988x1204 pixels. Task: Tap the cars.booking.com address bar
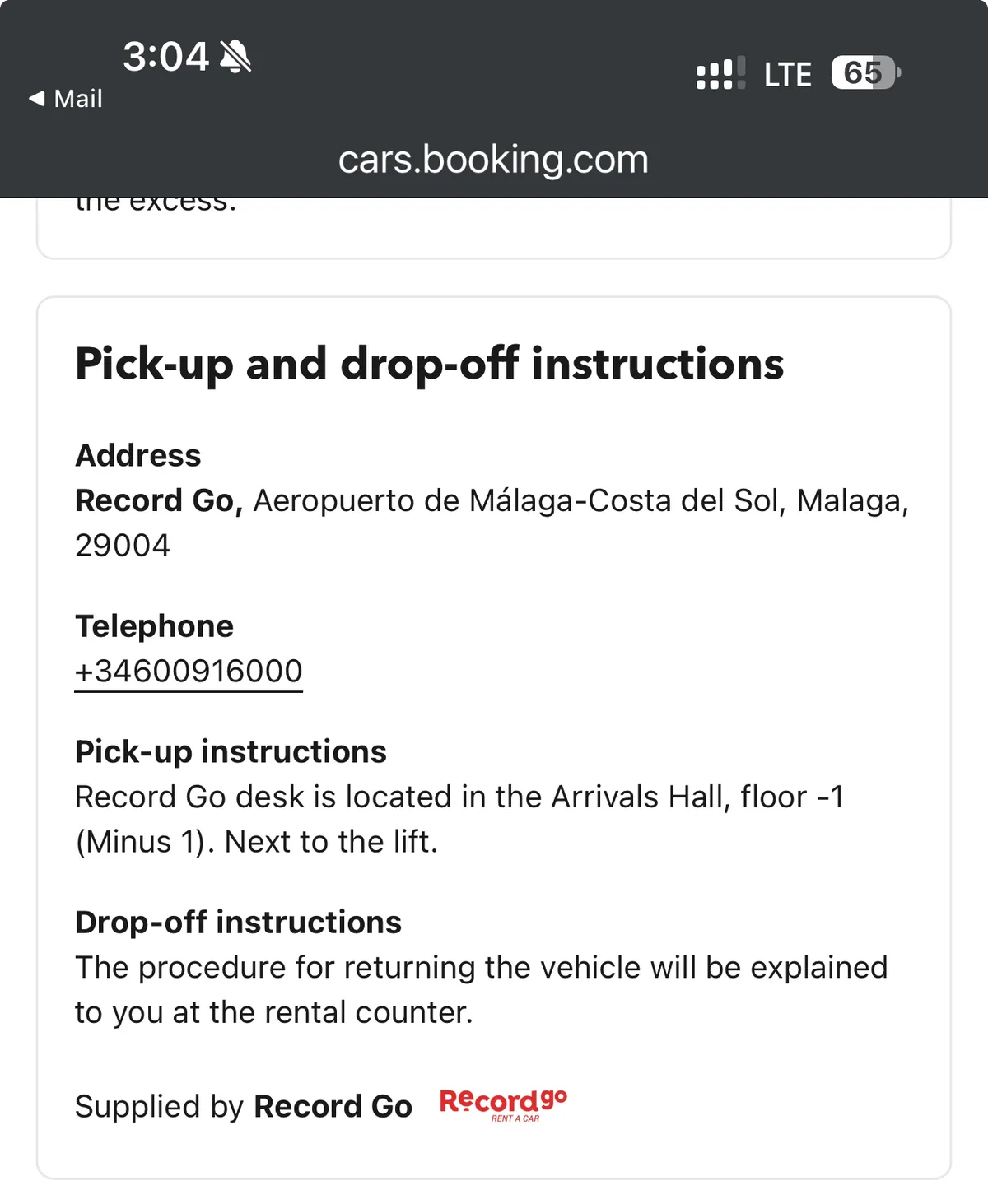click(x=493, y=160)
